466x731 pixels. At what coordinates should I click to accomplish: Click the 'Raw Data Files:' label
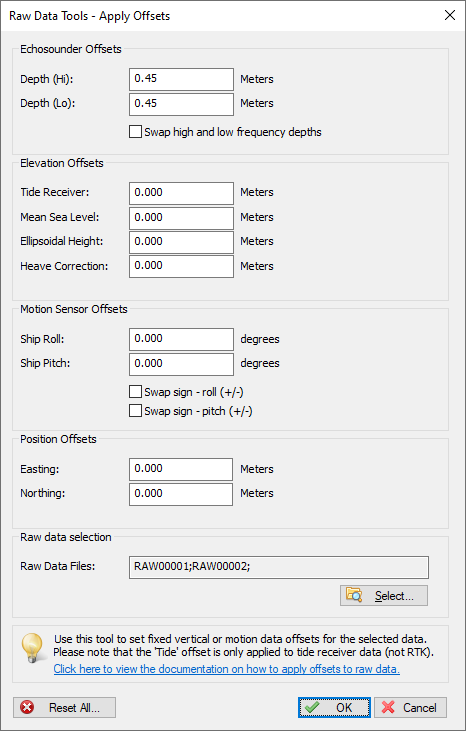pyautogui.click(x=58, y=566)
